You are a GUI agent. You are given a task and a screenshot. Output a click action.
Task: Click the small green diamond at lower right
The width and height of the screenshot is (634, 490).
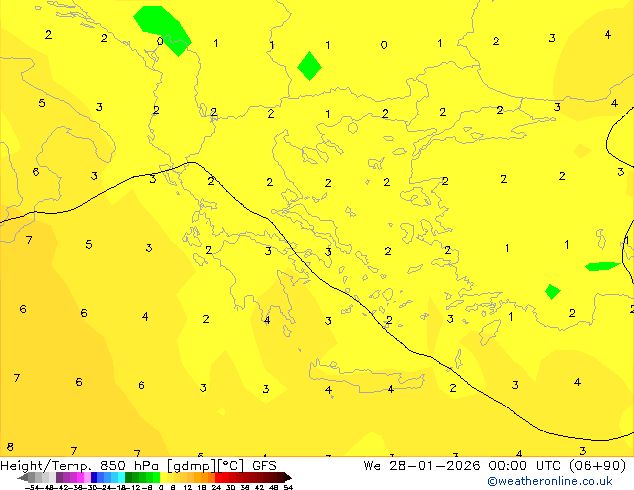[x=552, y=291]
